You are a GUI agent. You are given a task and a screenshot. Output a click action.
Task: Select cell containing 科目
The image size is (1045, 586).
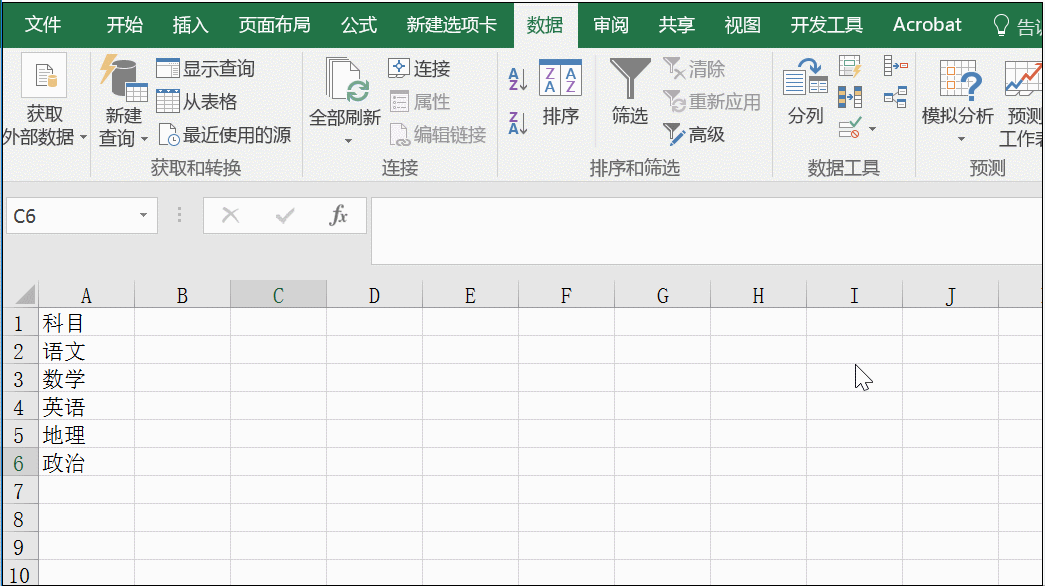pos(87,323)
